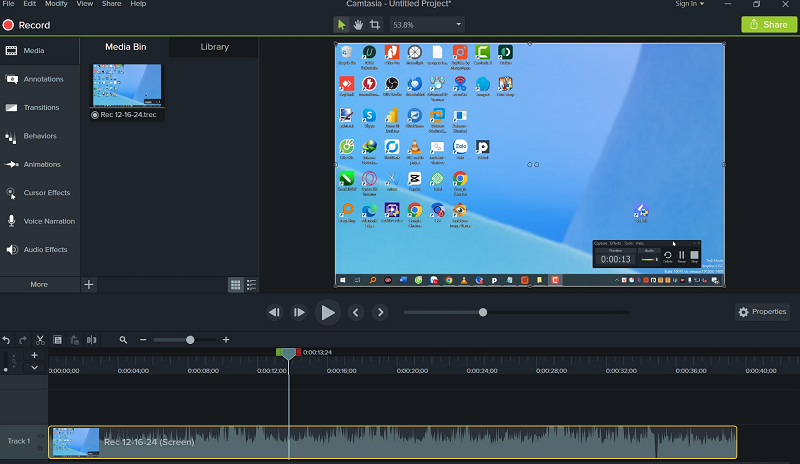Copy the selected clip in the timeline toolbar
The width and height of the screenshot is (800, 464).
[58, 340]
